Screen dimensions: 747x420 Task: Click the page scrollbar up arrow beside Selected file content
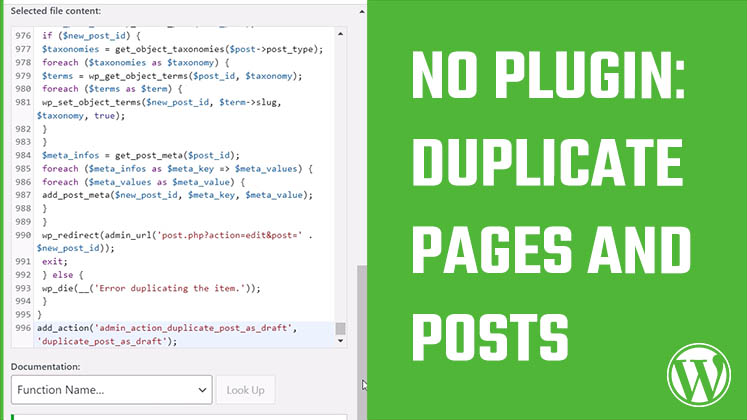362,11
